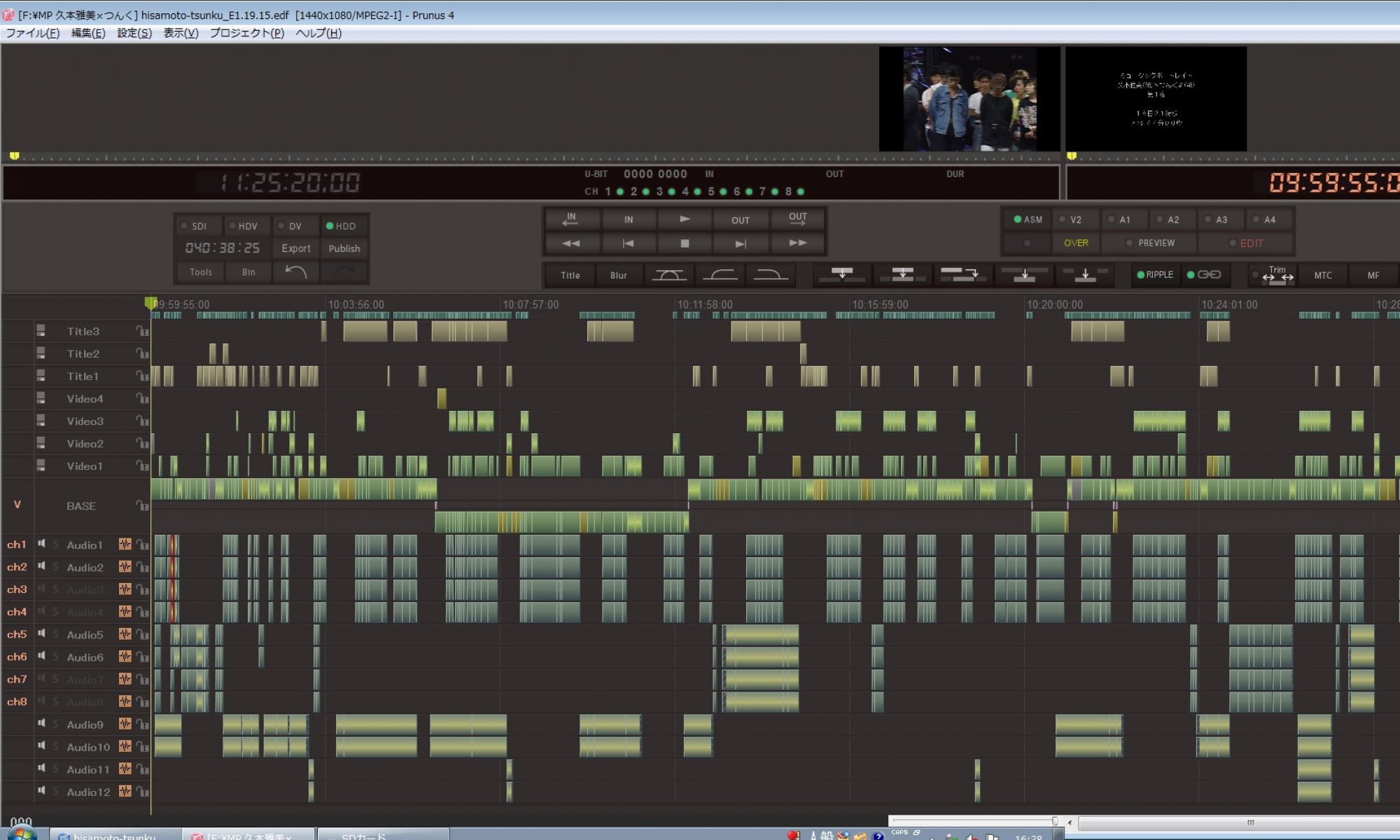
Task: Open the ヘルプ(H) menu
Action: 318,33
